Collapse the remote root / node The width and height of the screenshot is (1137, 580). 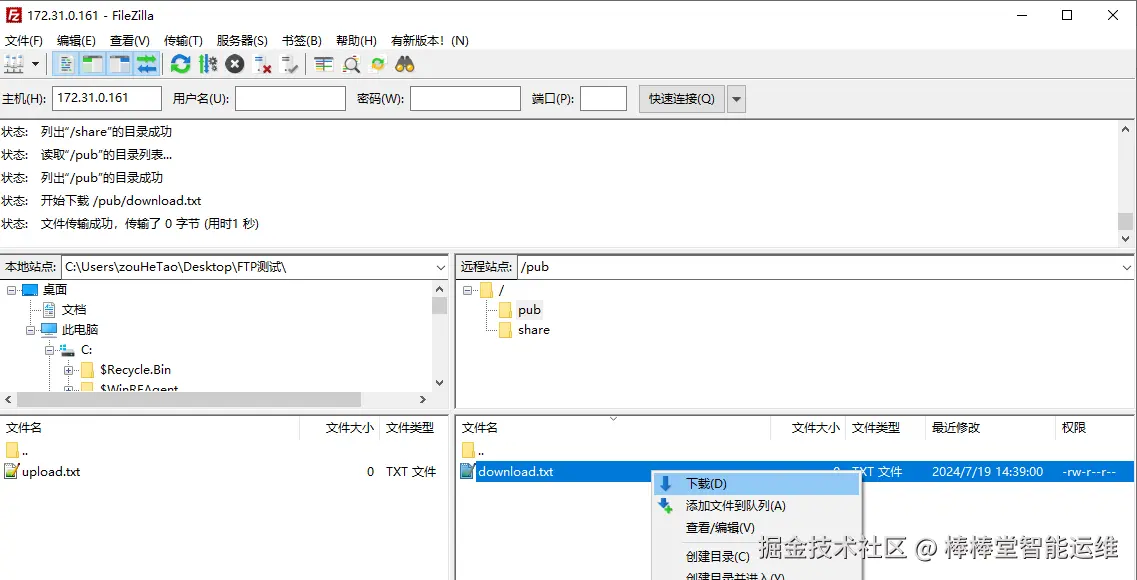click(x=468, y=290)
